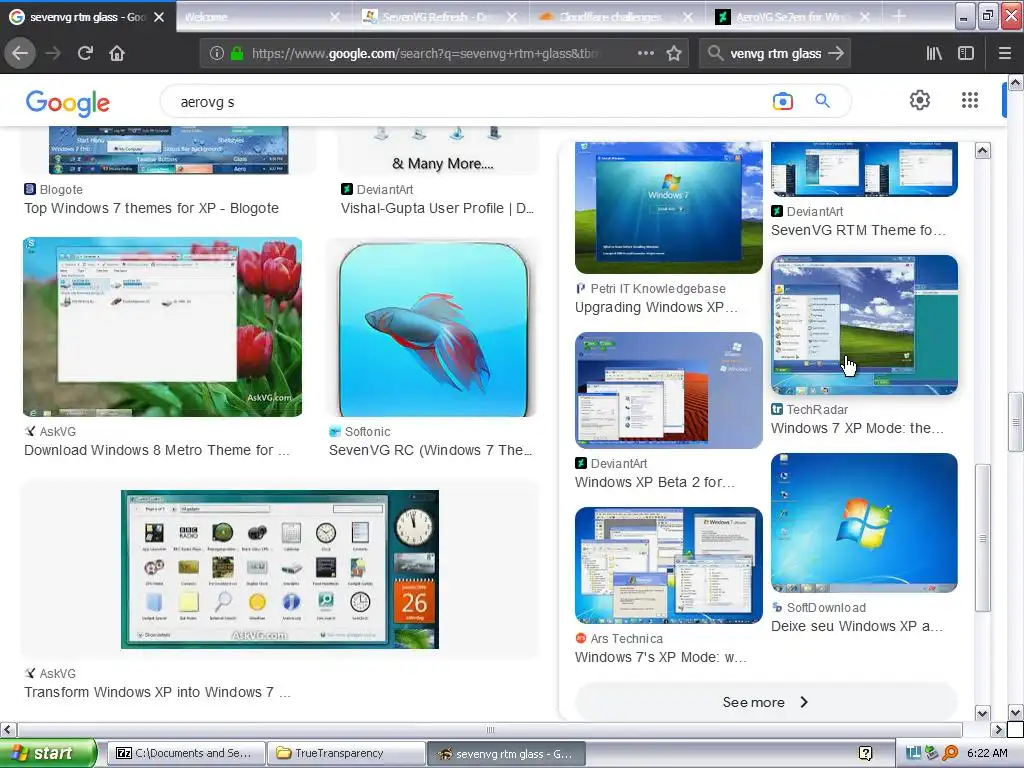1024x768 pixels.
Task: Open the SoftDownload Windows 7 logo thumbnail
Action: click(864, 523)
